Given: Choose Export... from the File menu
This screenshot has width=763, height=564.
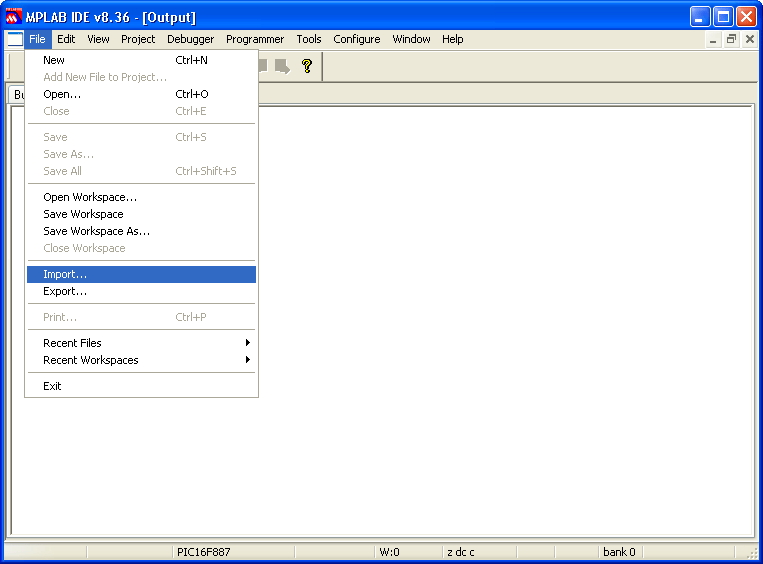Looking at the screenshot, I should point(141,291).
